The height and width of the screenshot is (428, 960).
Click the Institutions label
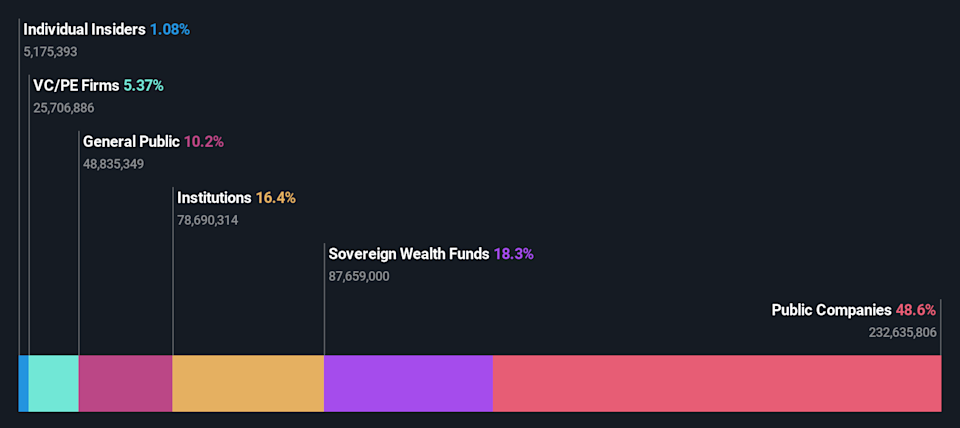[214, 198]
